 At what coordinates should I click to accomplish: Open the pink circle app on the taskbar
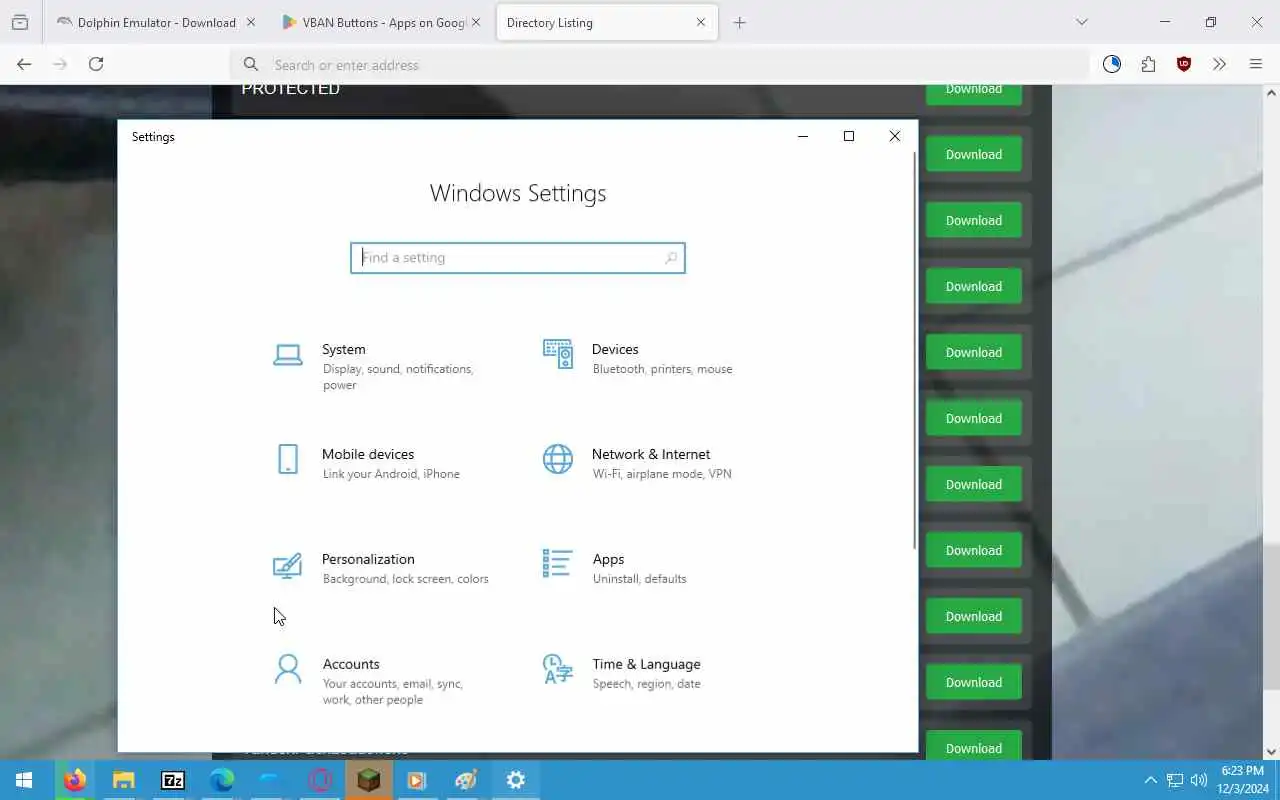pos(320,780)
